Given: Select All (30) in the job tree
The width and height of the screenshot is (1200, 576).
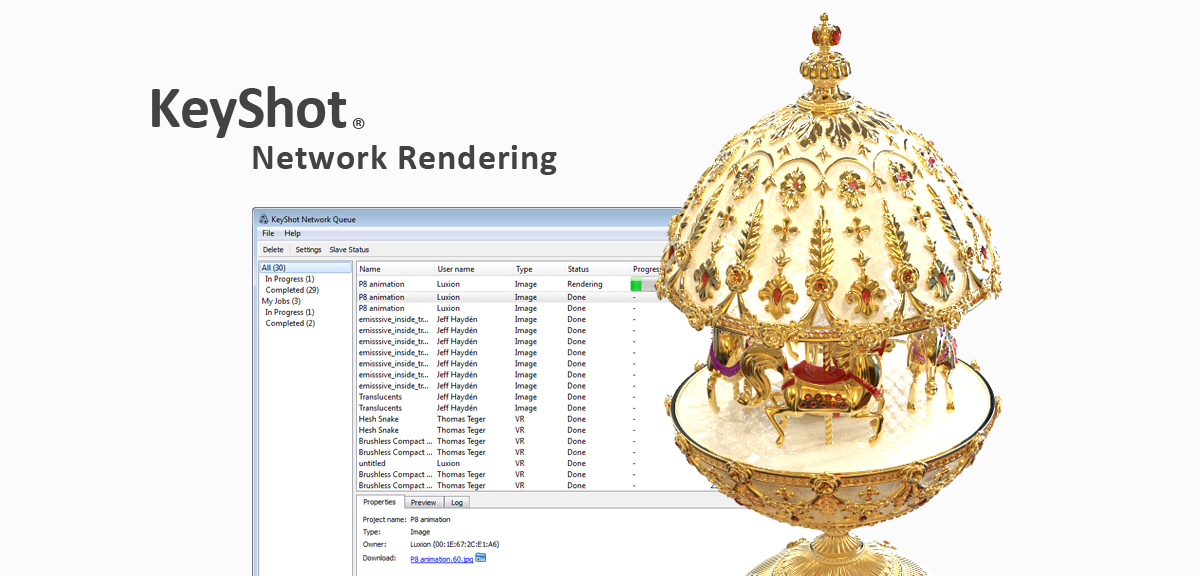Looking at the screenshot, I should click(305, 268).
